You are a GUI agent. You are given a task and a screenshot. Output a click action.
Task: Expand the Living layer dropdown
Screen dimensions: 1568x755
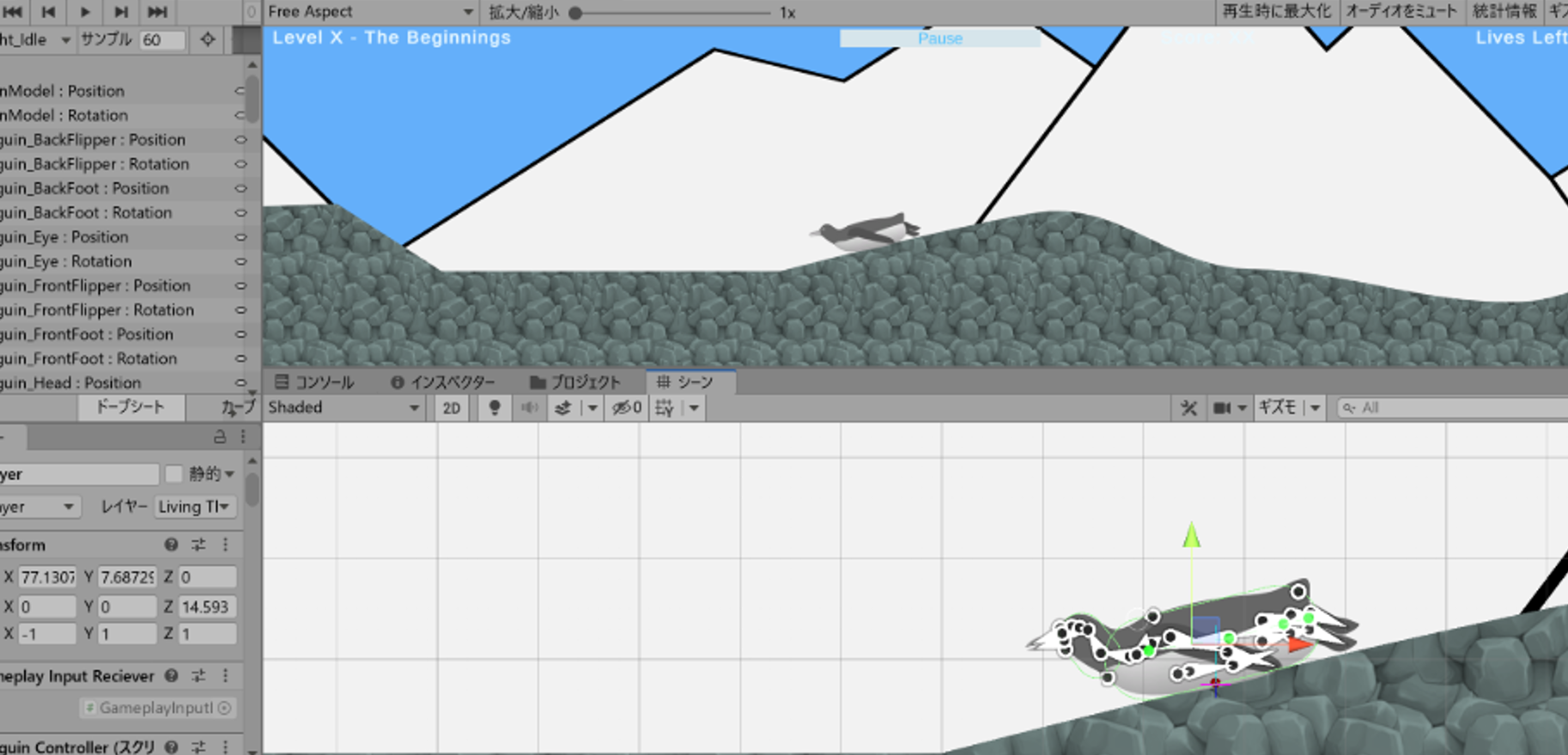click(194, 507)
